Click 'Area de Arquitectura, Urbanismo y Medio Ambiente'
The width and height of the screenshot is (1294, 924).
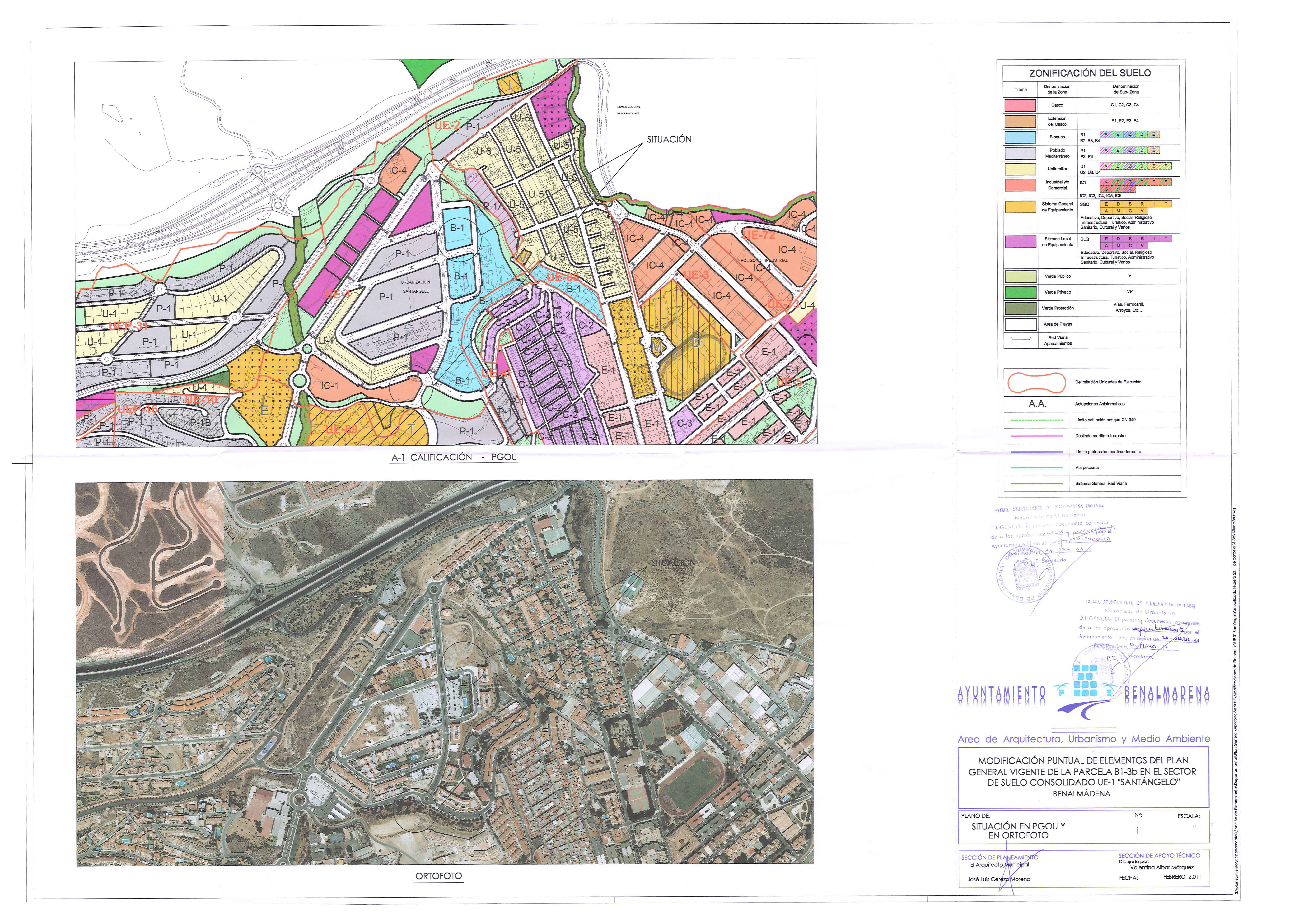(x=1084, y=739)
